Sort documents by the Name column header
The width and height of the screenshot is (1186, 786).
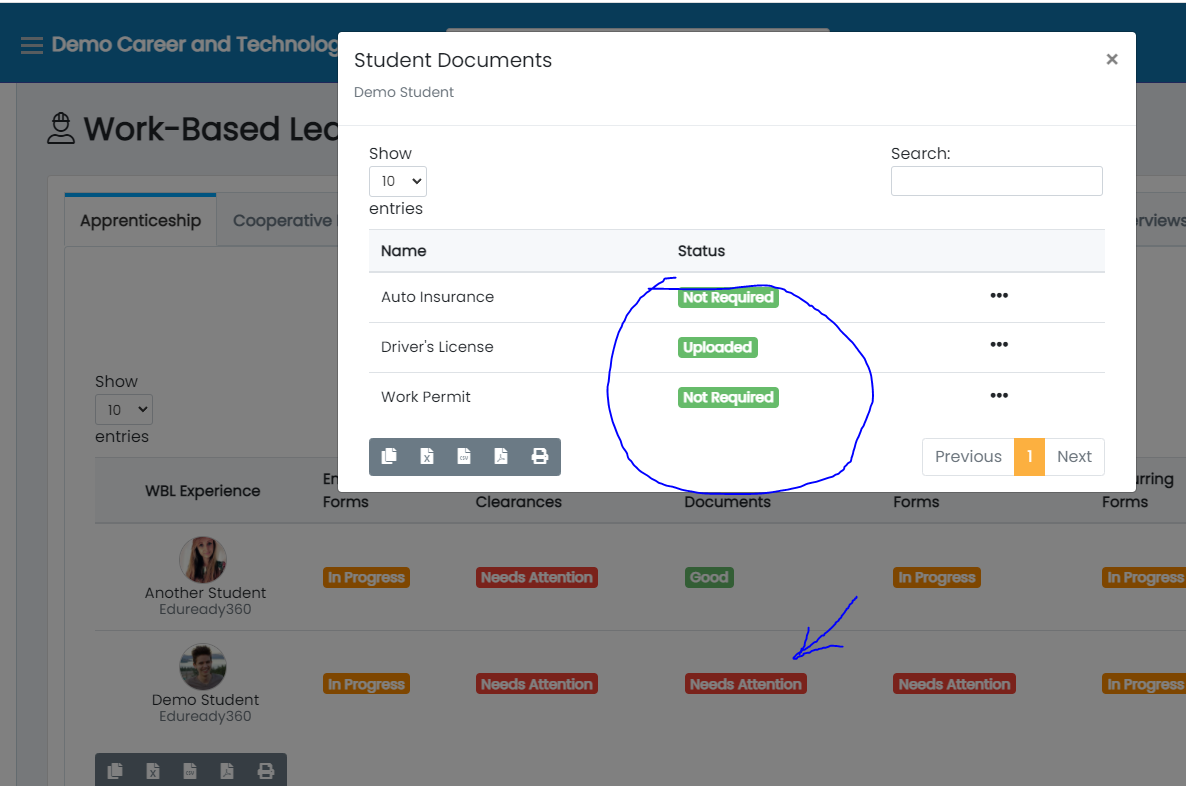pos(404,251)
